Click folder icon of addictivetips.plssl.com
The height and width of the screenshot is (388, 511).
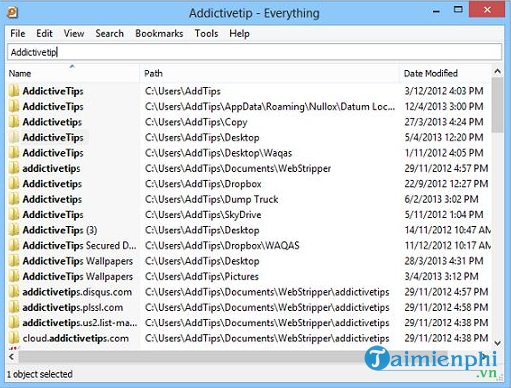(14, 307)
